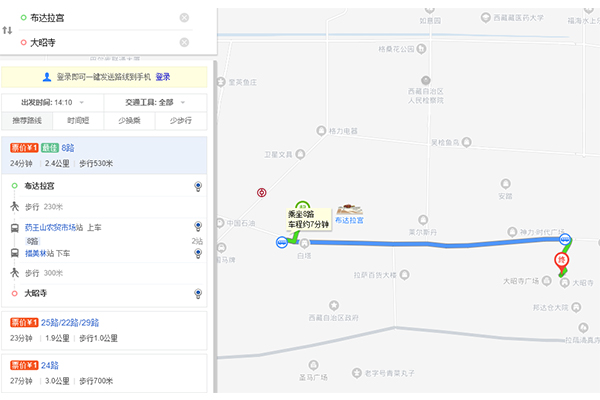The width and height of the screenshot is (600, 400).
Task: Expand the 25路/22路/29路 route option
Action: click(70, 323)
